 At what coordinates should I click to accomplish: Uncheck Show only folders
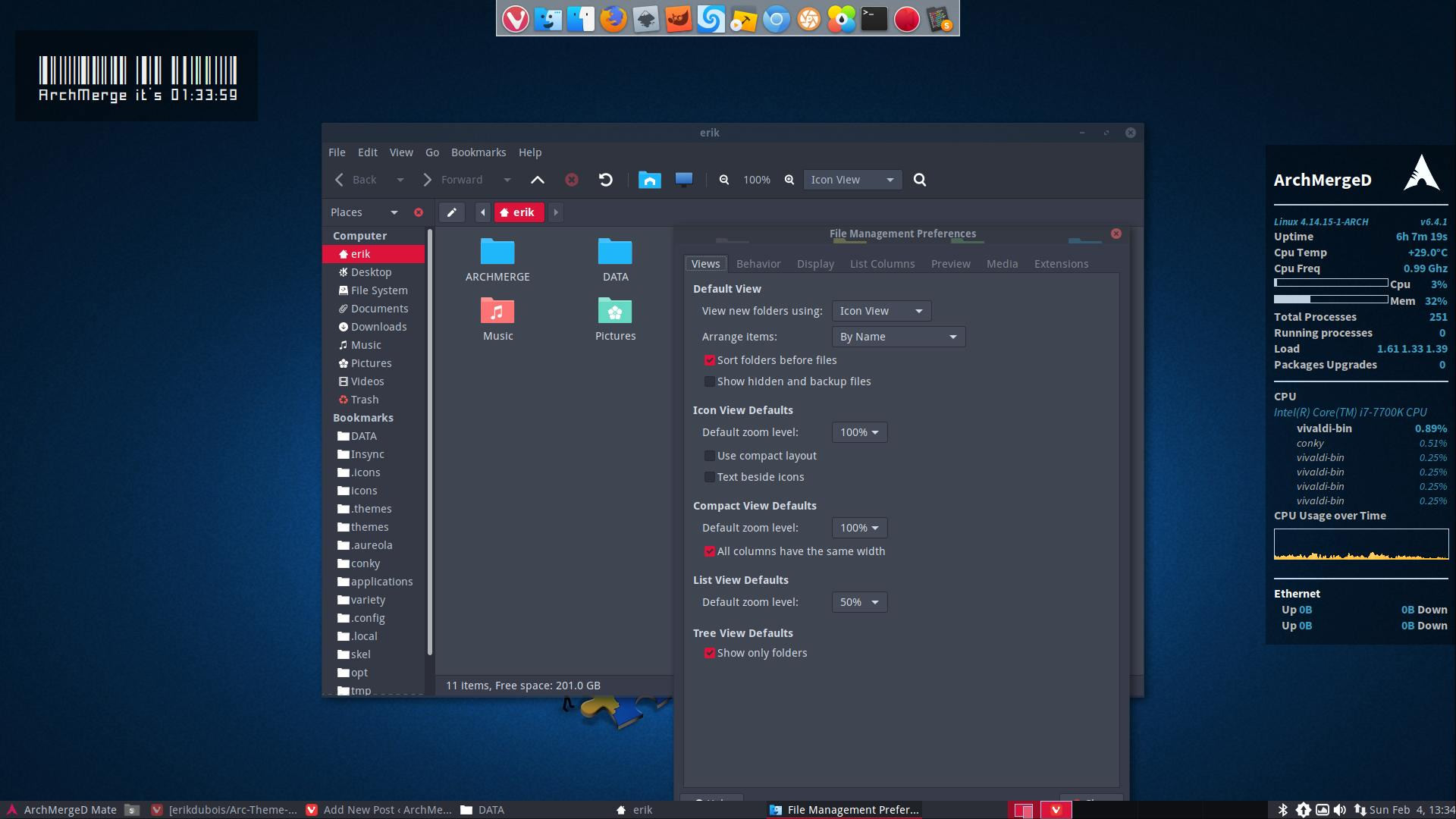(x=710, y=653)
